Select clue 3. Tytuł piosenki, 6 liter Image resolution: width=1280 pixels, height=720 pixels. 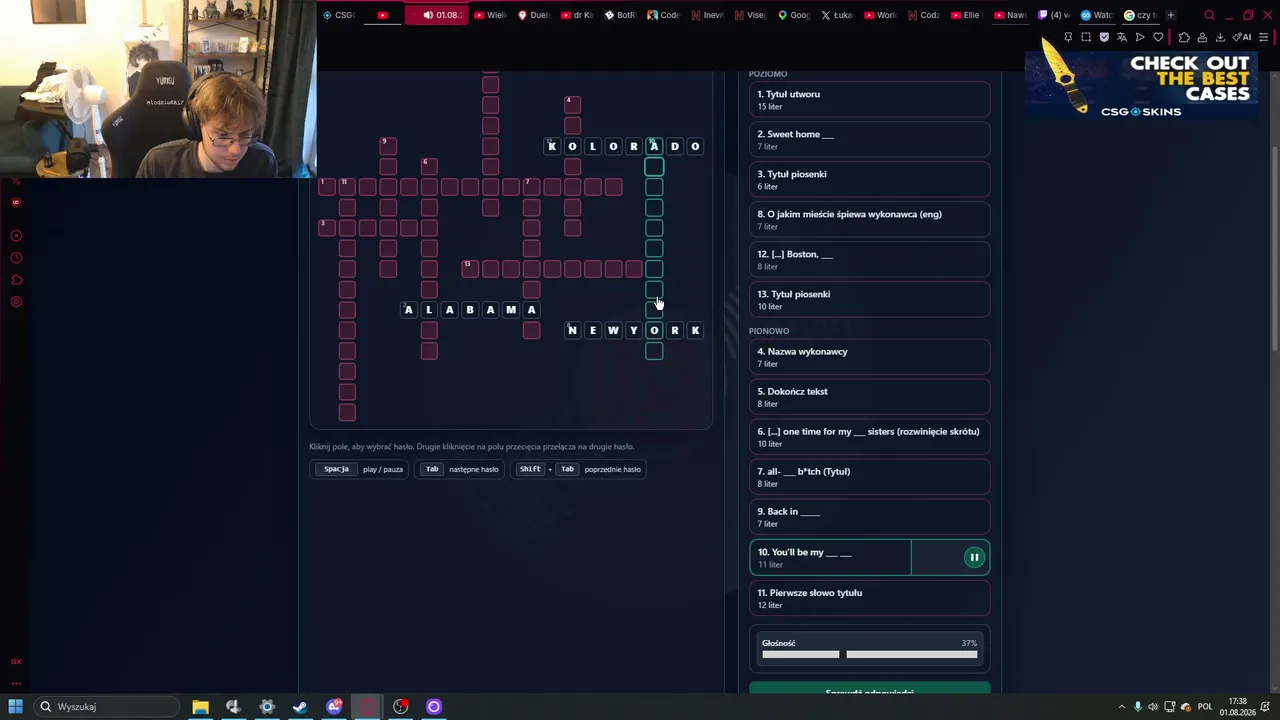869,180
